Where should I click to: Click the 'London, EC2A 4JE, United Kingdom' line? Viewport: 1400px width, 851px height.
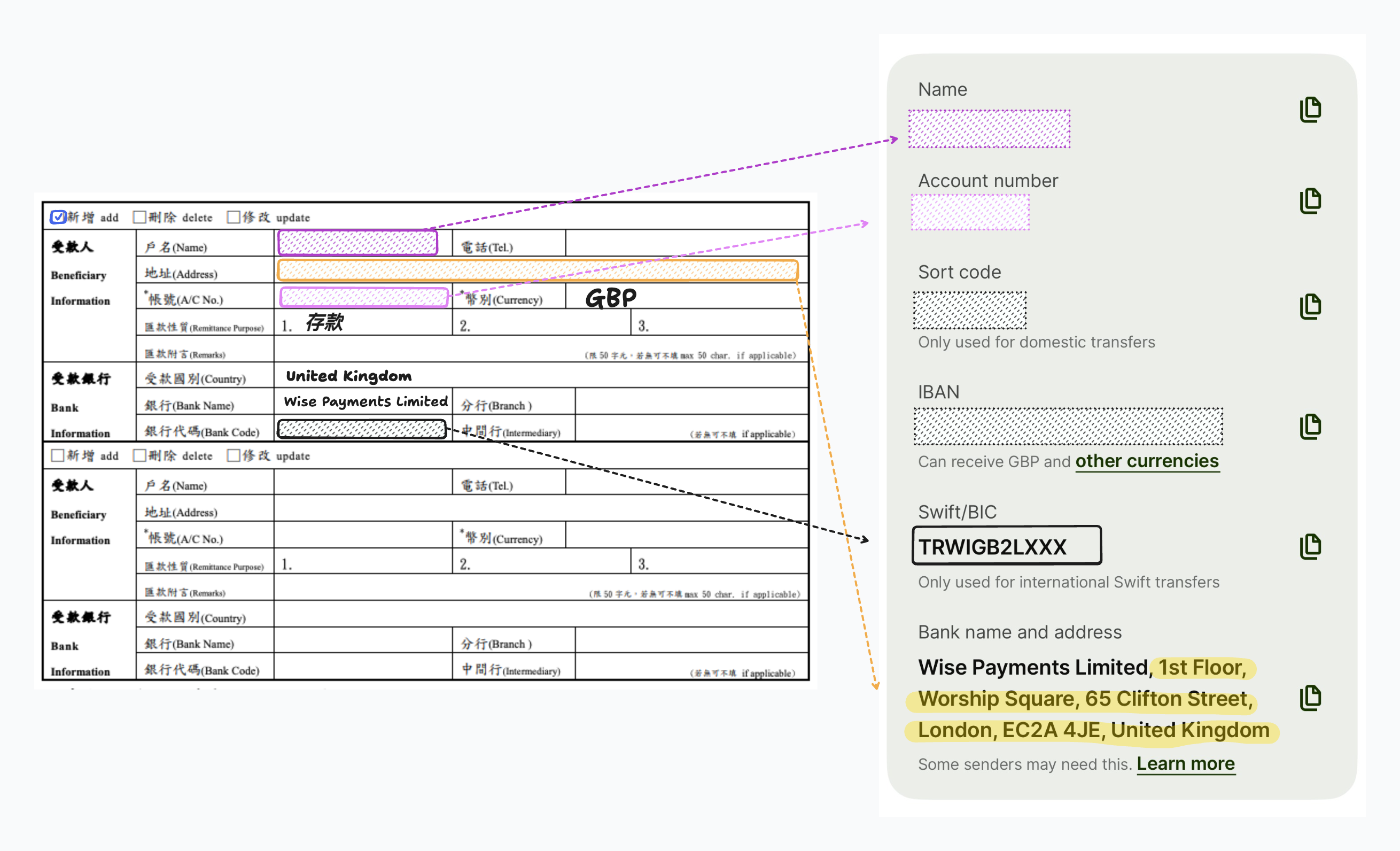(x=1093, y=730)
